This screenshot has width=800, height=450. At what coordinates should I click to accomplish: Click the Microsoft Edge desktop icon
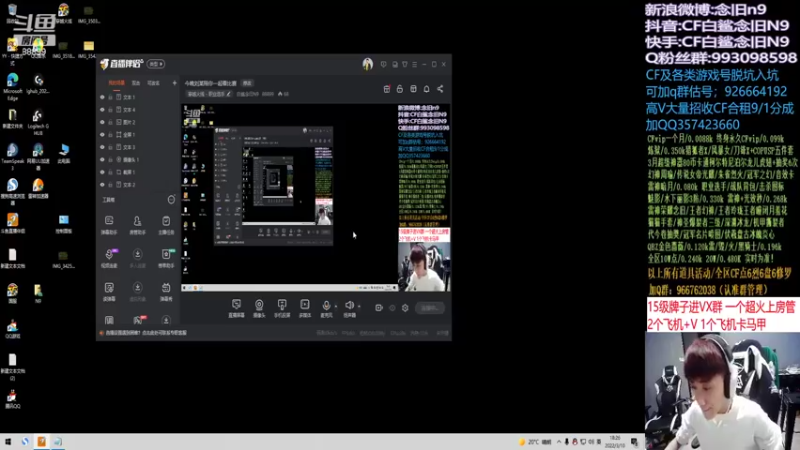pos(12,86)
